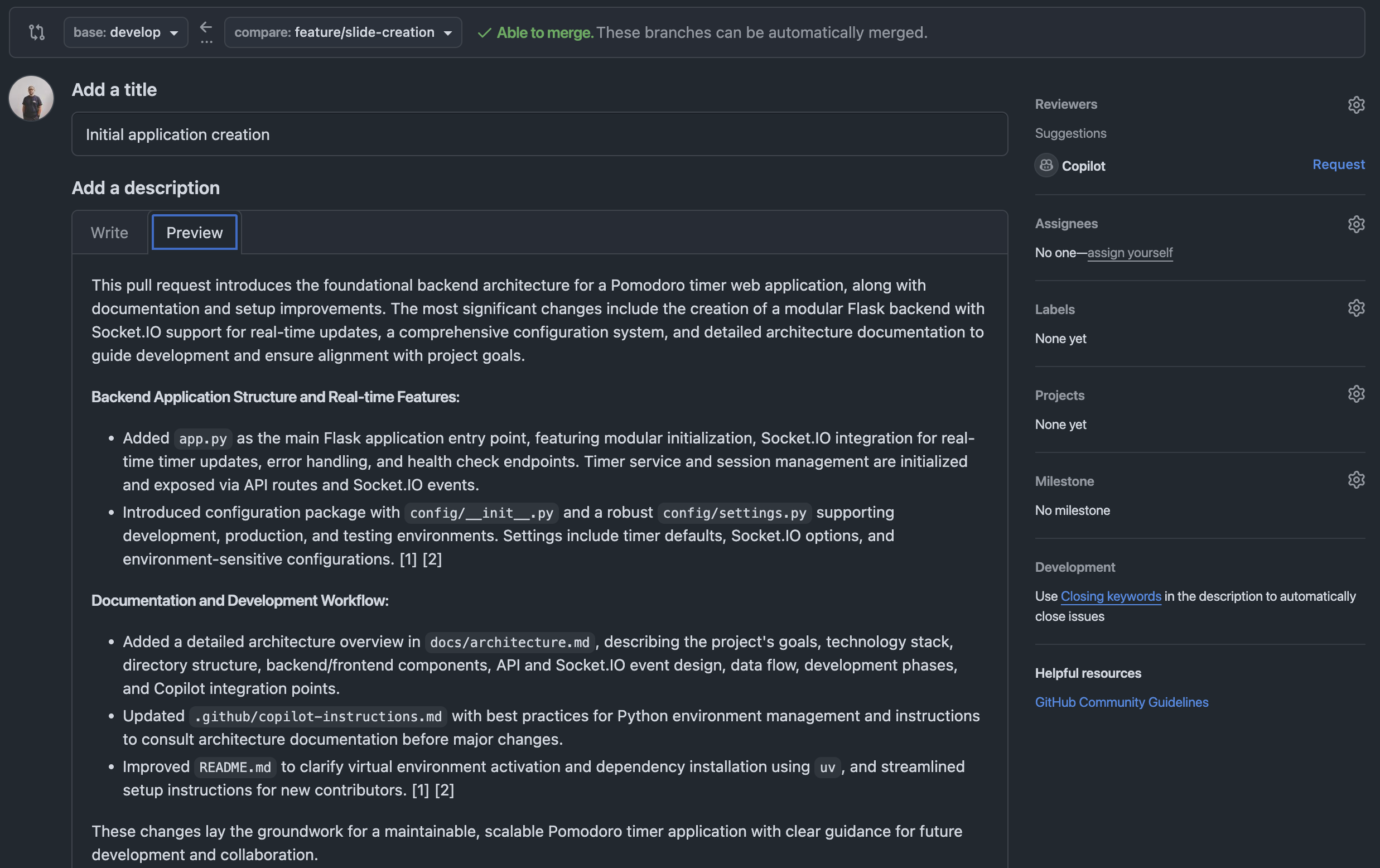The height and width of the screenshot is (868, 1380).
Task: Click the pull request title field
Action: (539, 134)
